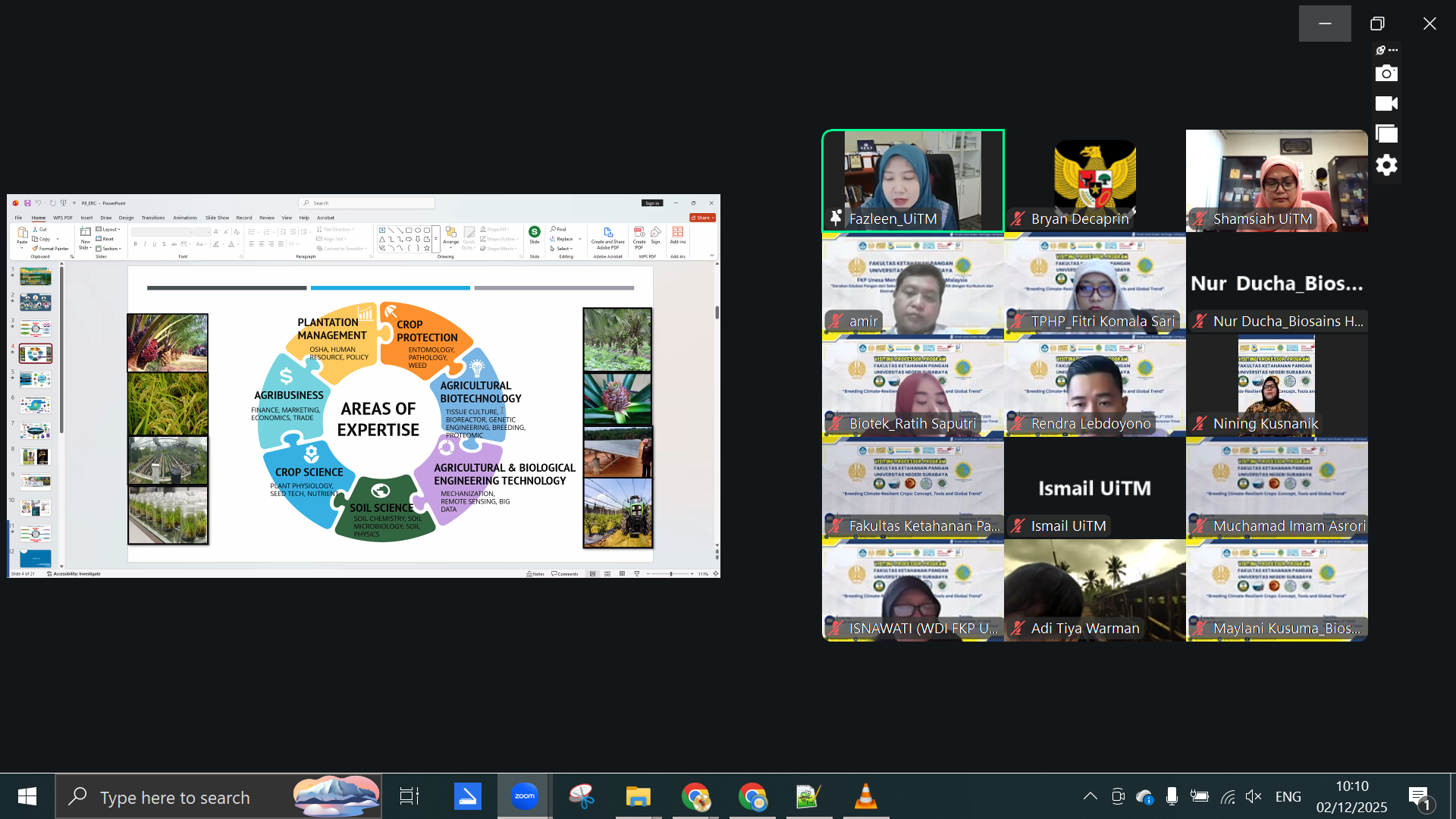This screenshot has height=819, width=1456.
Task: Click the stacked windows gallery icon
Action: tap(1386, 134)
